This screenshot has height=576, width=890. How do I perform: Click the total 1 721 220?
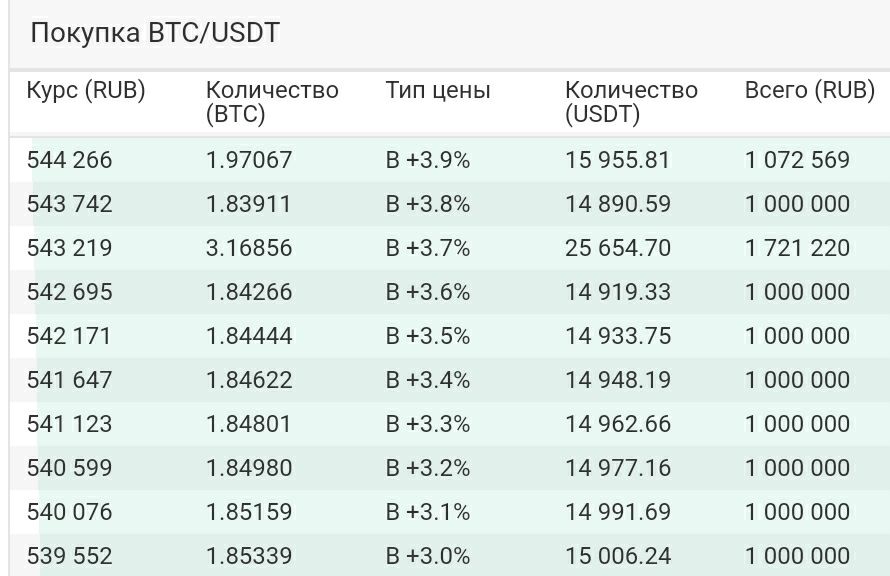[797, 248]
